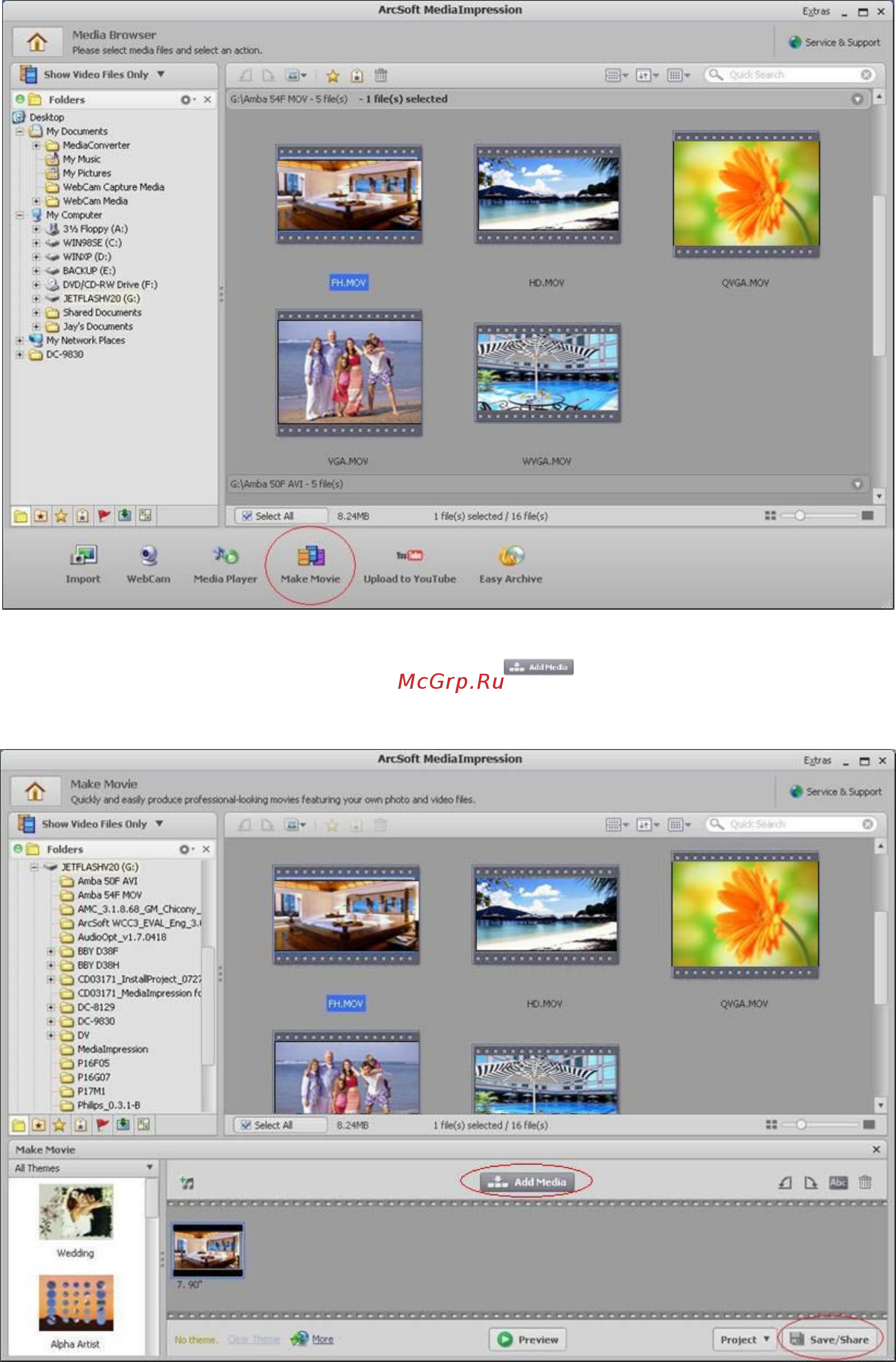Click the Add Media button in the storyboard
The image size is (896, 1362).
tap(527, 1182)
